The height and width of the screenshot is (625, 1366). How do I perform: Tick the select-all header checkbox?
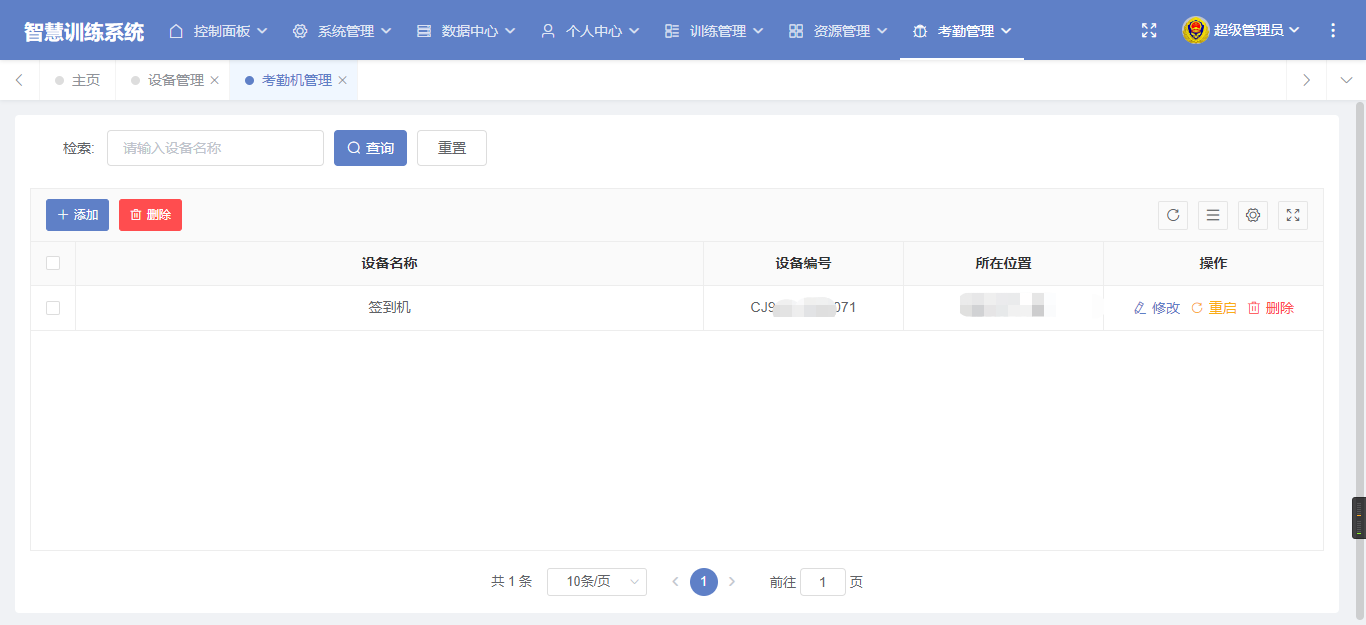point(53,263)
